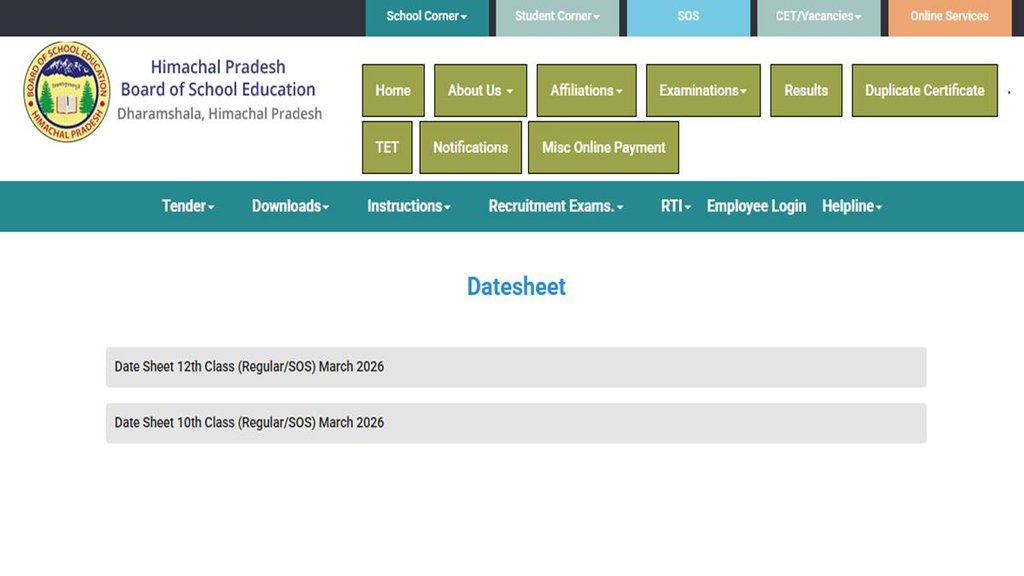
Task: Expand the Tender dropdown
Action: 187,207
